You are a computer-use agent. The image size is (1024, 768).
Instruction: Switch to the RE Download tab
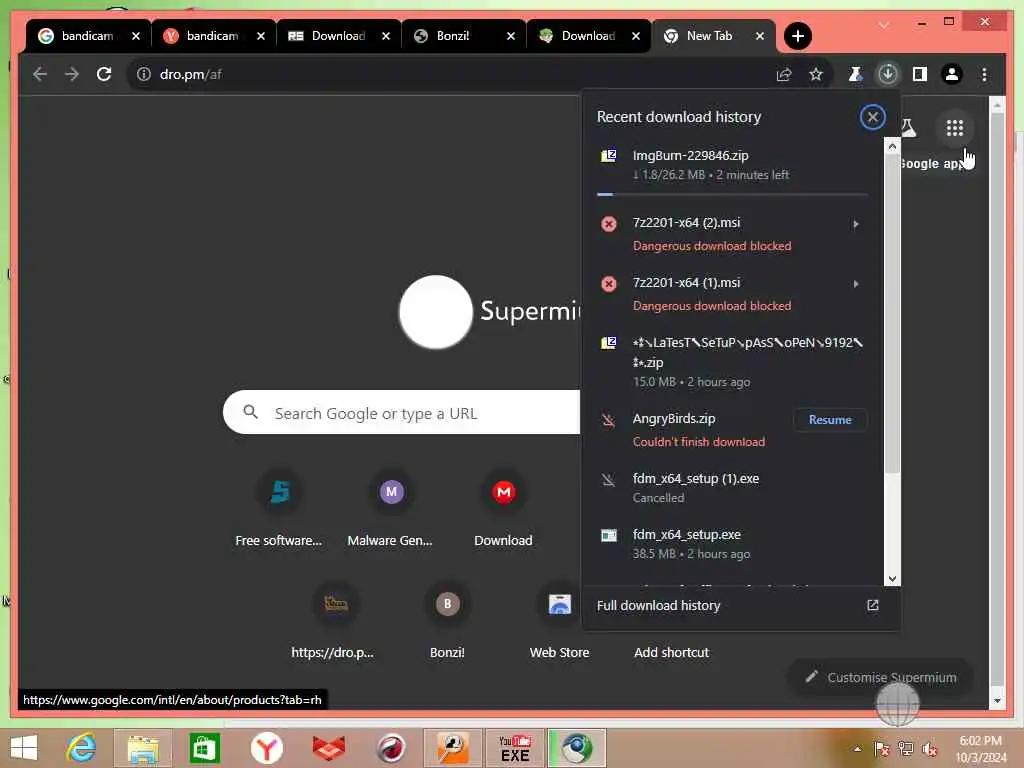338,36
